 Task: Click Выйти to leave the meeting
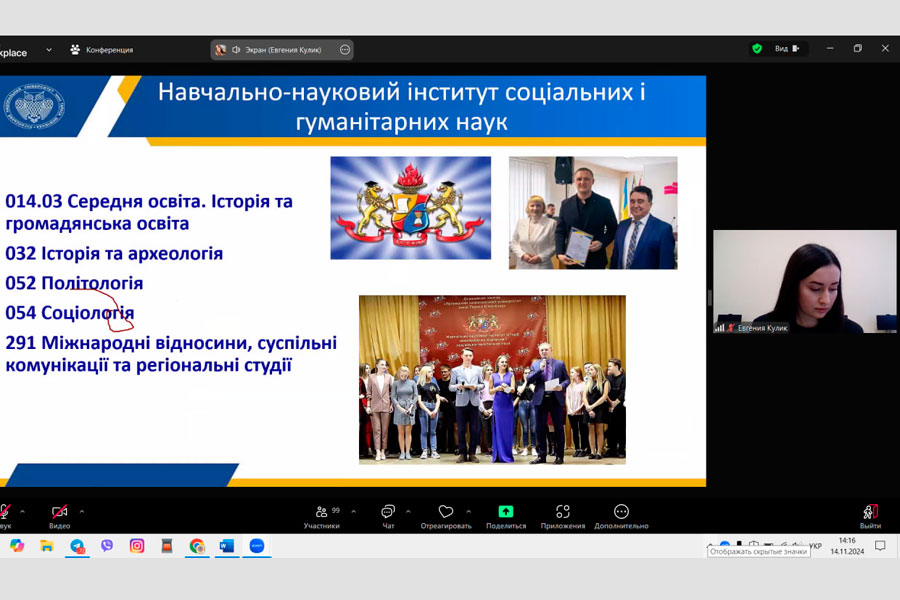[x=870, y=516]
